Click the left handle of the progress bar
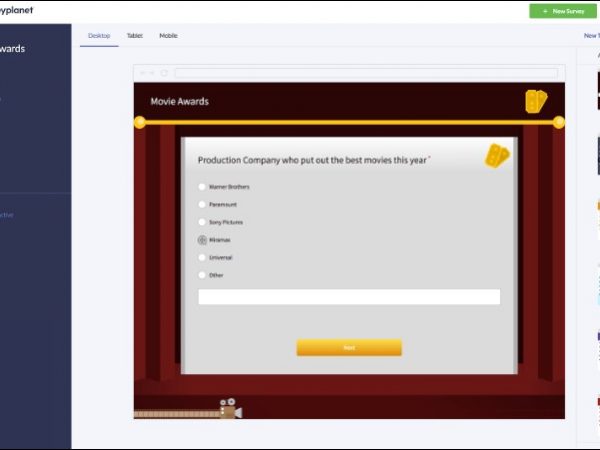The height and width of the screenshot is (450, 600). coord(140,122)
